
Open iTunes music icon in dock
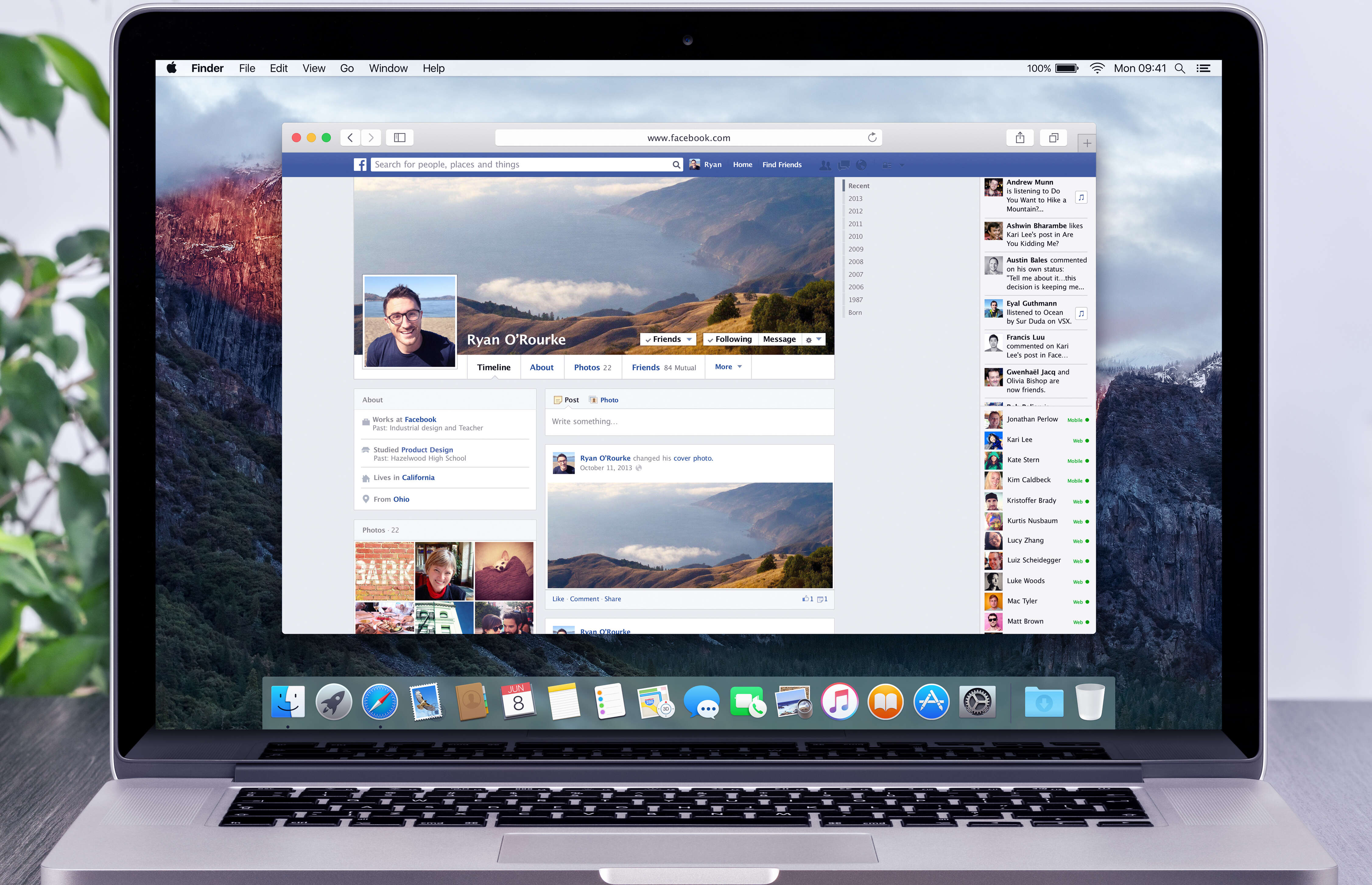839,702
